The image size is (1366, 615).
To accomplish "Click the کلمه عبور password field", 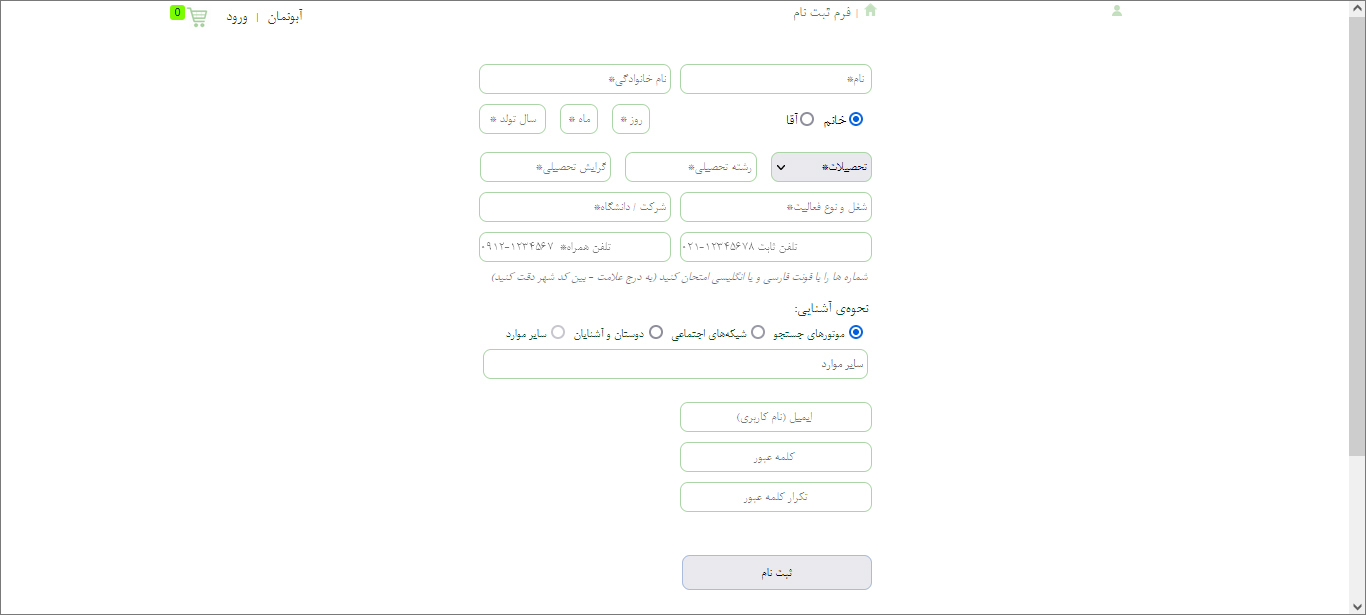I will (x=775, y=457).
